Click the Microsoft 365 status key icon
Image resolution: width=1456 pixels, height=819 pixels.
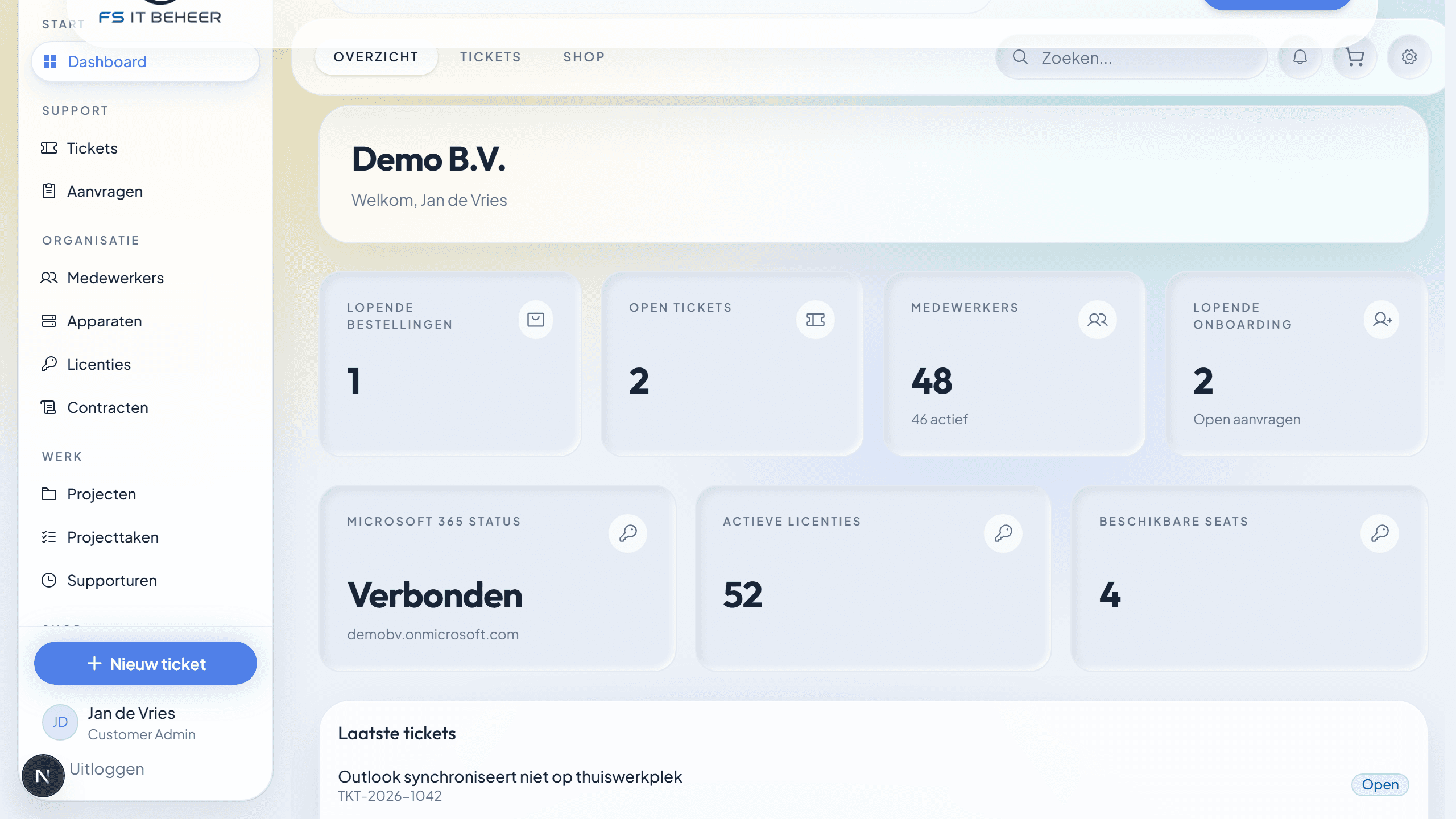pyautogui.click(x=628, y=533)
